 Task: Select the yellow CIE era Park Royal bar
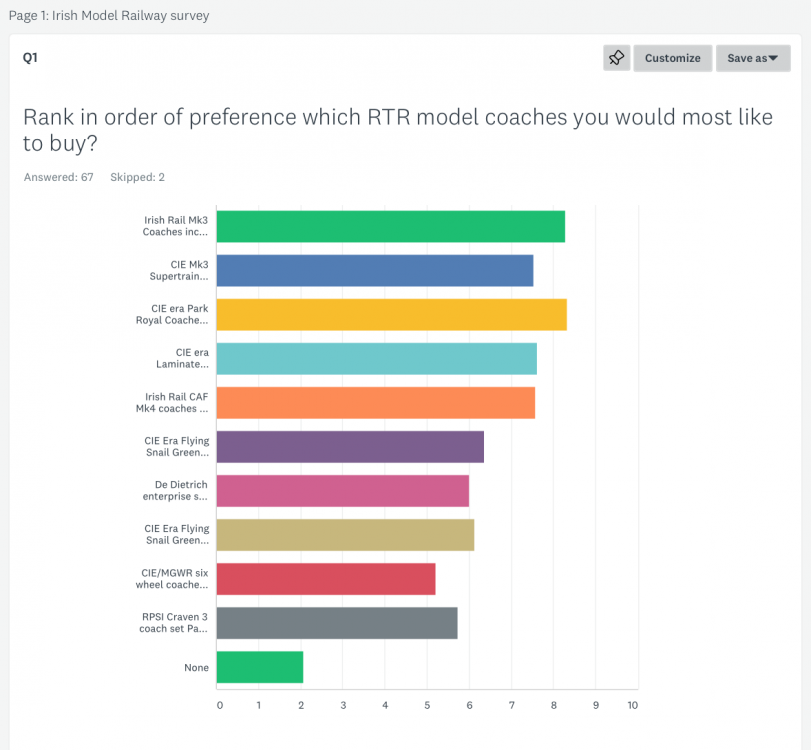click(391, 315)
